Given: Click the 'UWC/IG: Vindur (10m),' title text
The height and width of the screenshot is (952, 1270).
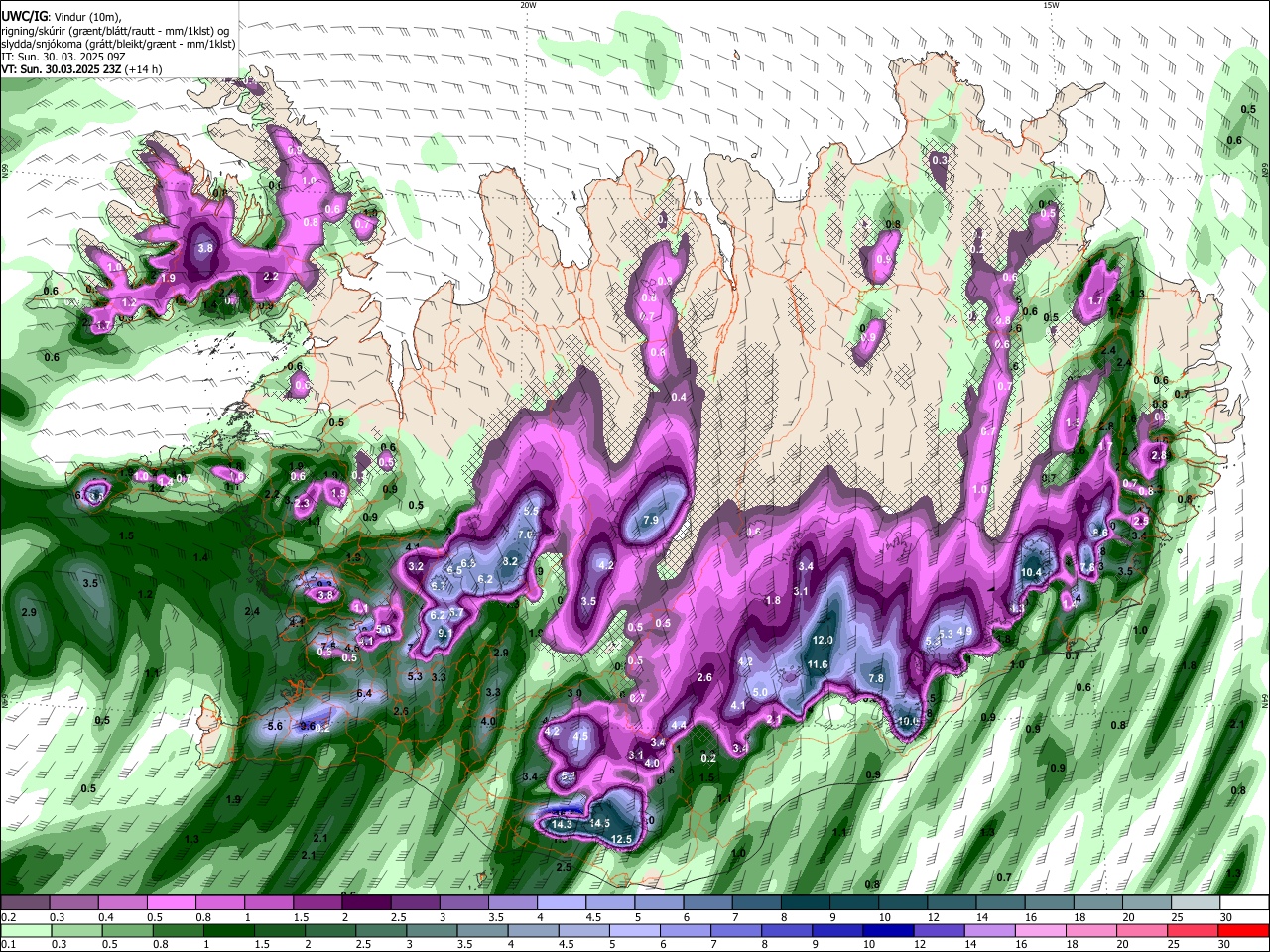Looking at the screenshot, I should pyautogui.click(x=62, y=18).
